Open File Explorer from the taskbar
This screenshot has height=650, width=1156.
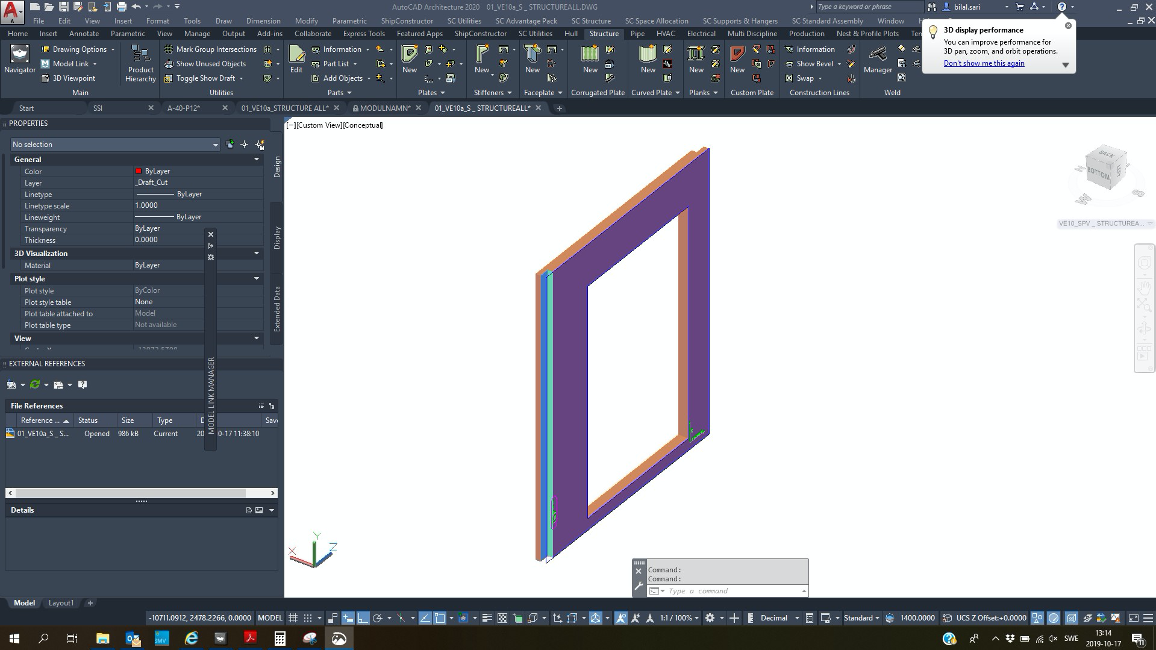coord(102,638)
